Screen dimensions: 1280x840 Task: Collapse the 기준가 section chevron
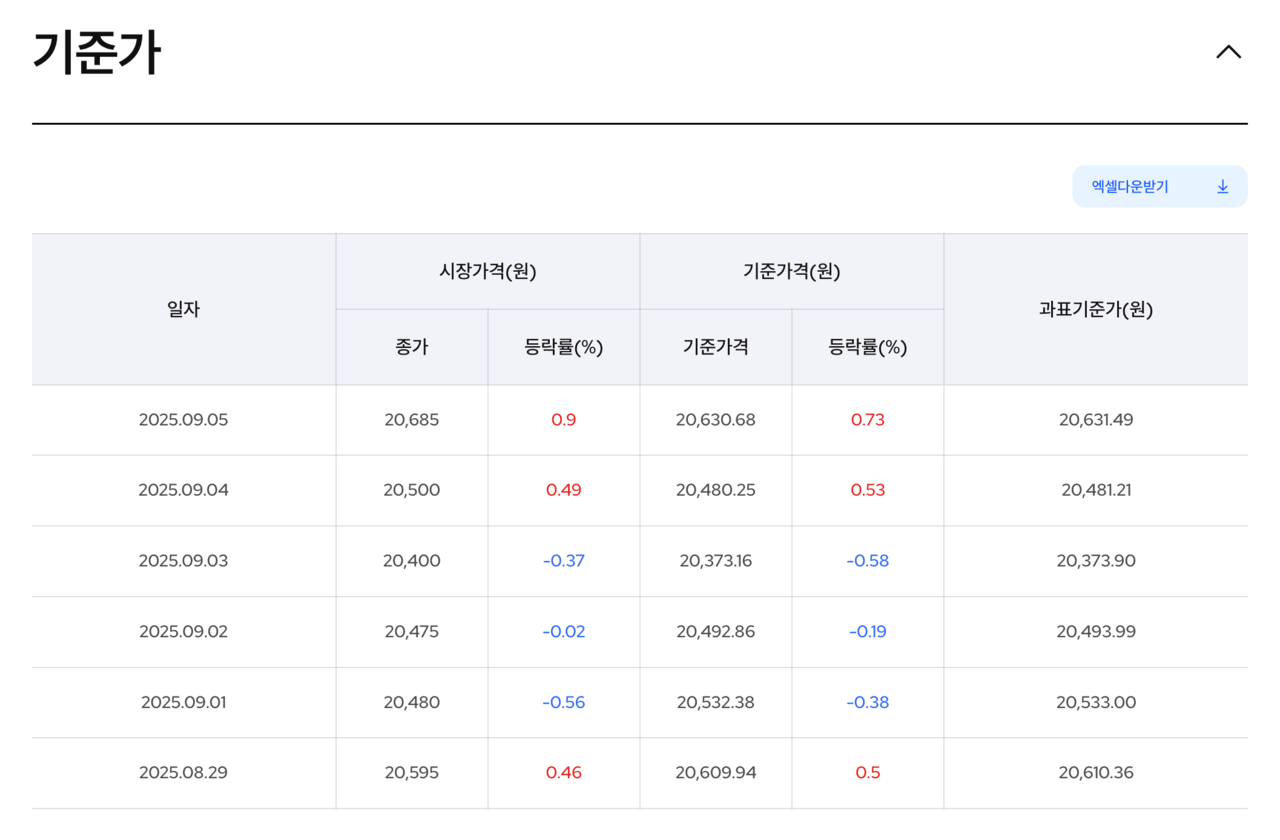1228,52
